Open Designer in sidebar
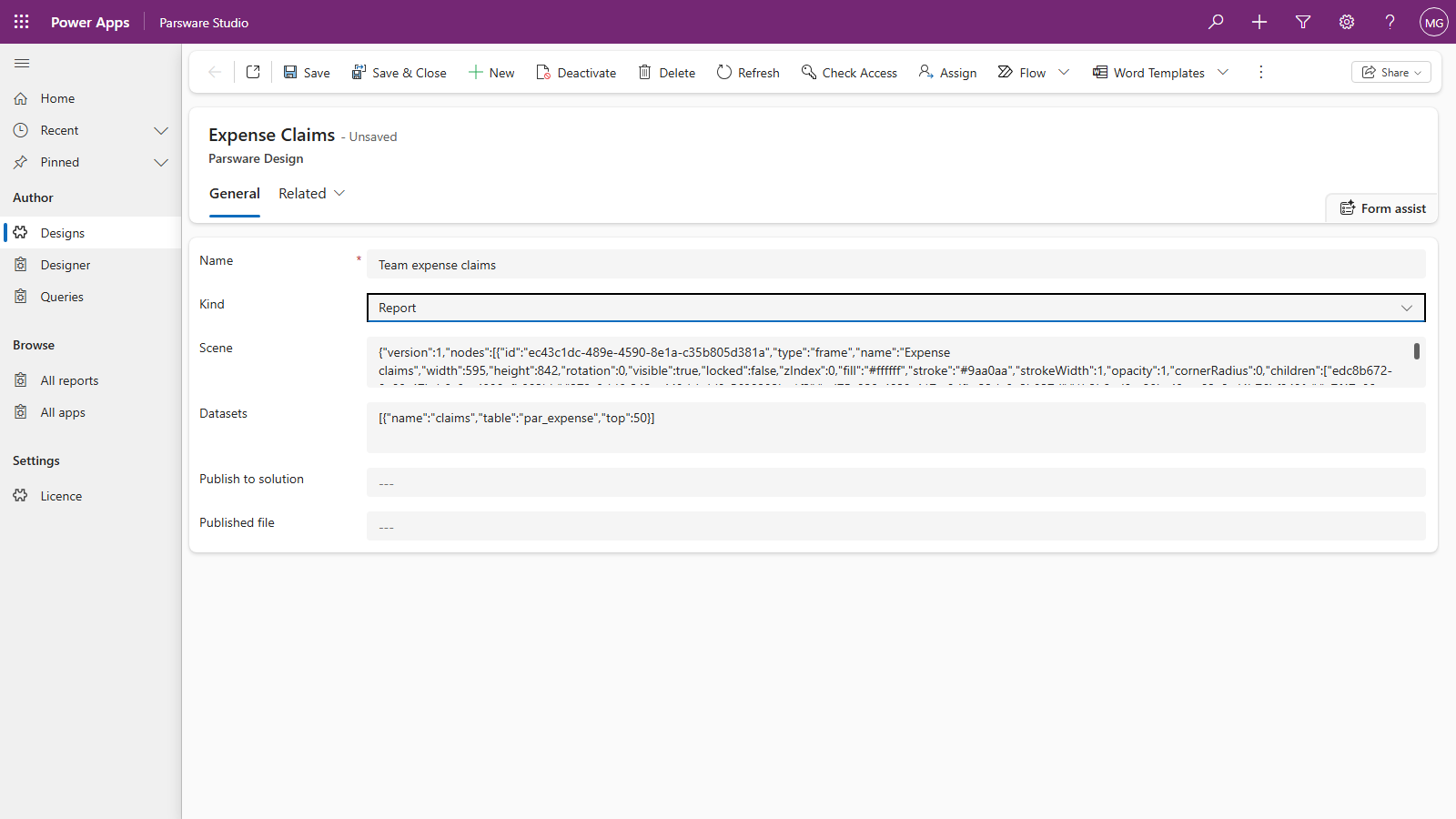 point(91,265)
